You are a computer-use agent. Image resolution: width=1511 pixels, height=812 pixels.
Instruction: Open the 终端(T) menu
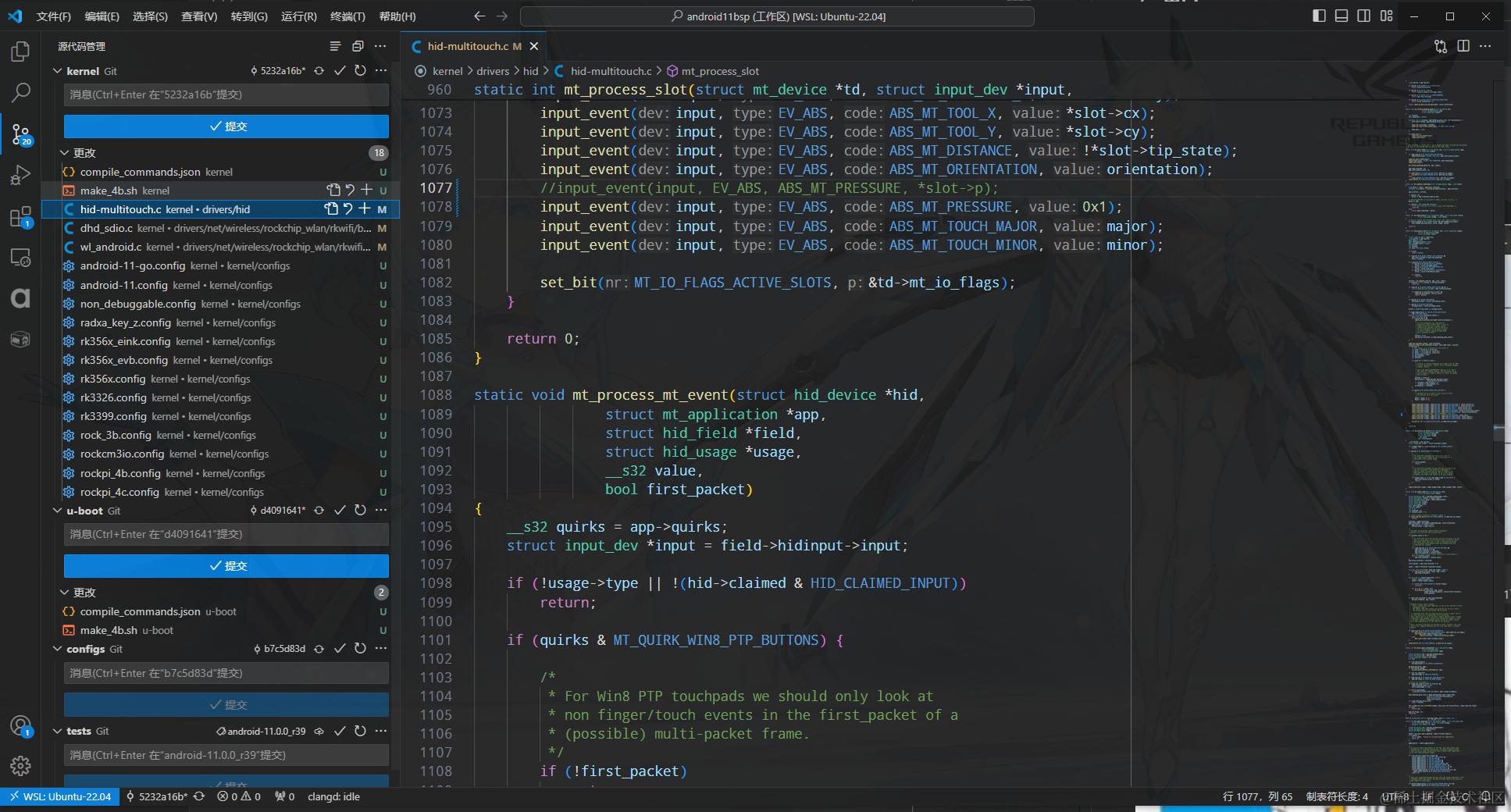(x=347, y=16)
